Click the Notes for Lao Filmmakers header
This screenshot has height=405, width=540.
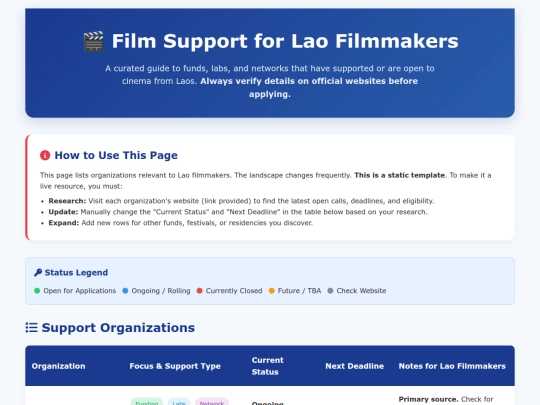(452, 366)
